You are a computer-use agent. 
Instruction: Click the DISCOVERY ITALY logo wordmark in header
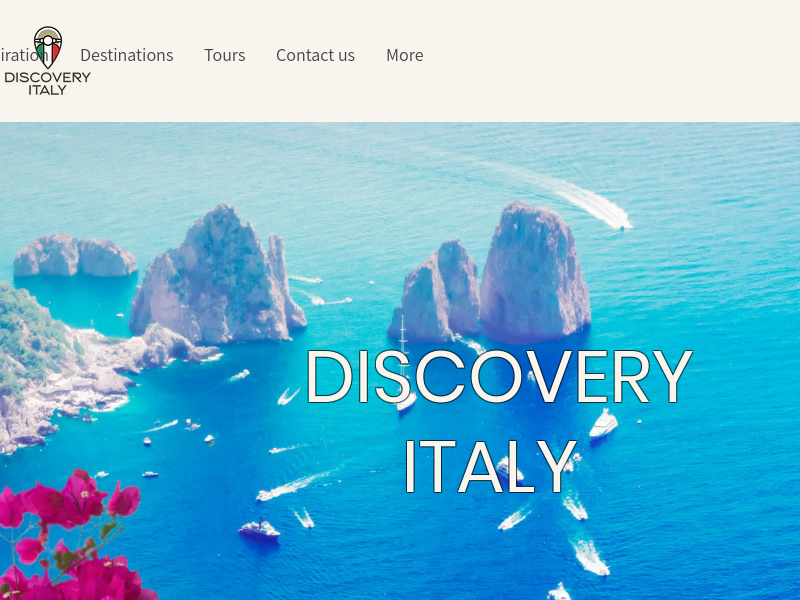(47, 83)
